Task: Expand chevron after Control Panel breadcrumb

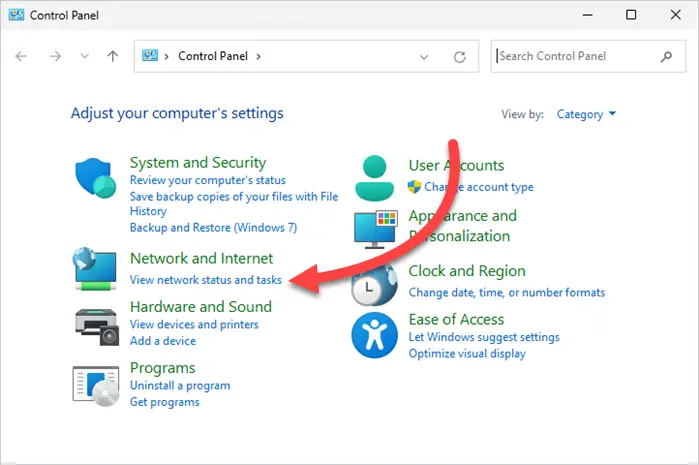Action: [x=259, y=57]
